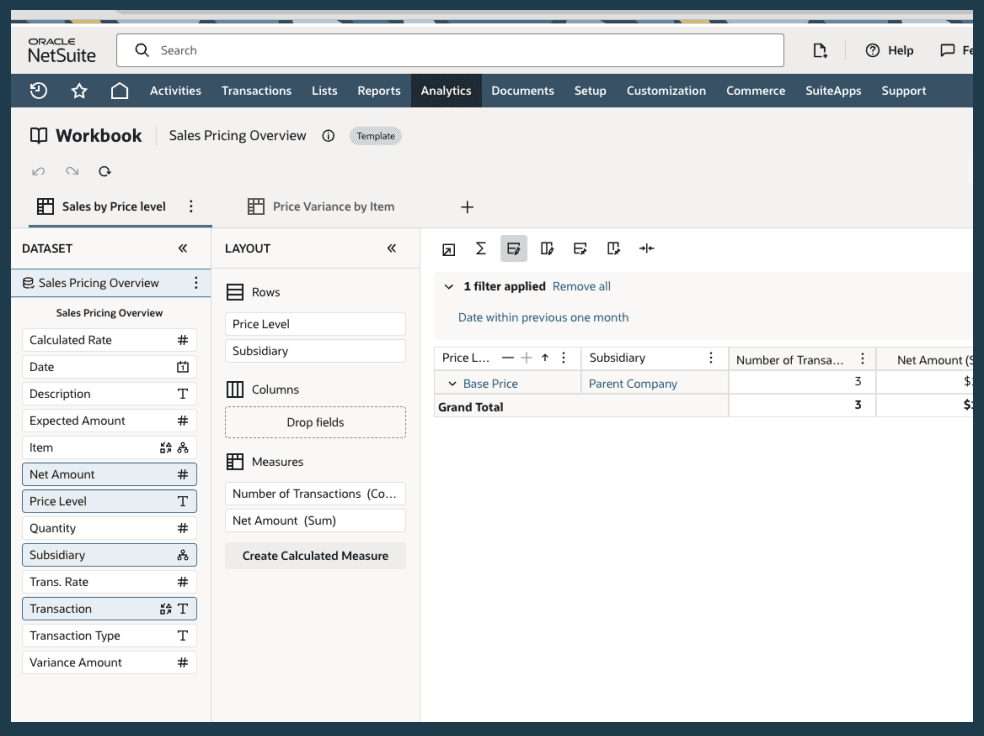Open Sales Pricing Overview dataset options menu
The height and width of the screenshot is (736, 984).
point(196,283)
